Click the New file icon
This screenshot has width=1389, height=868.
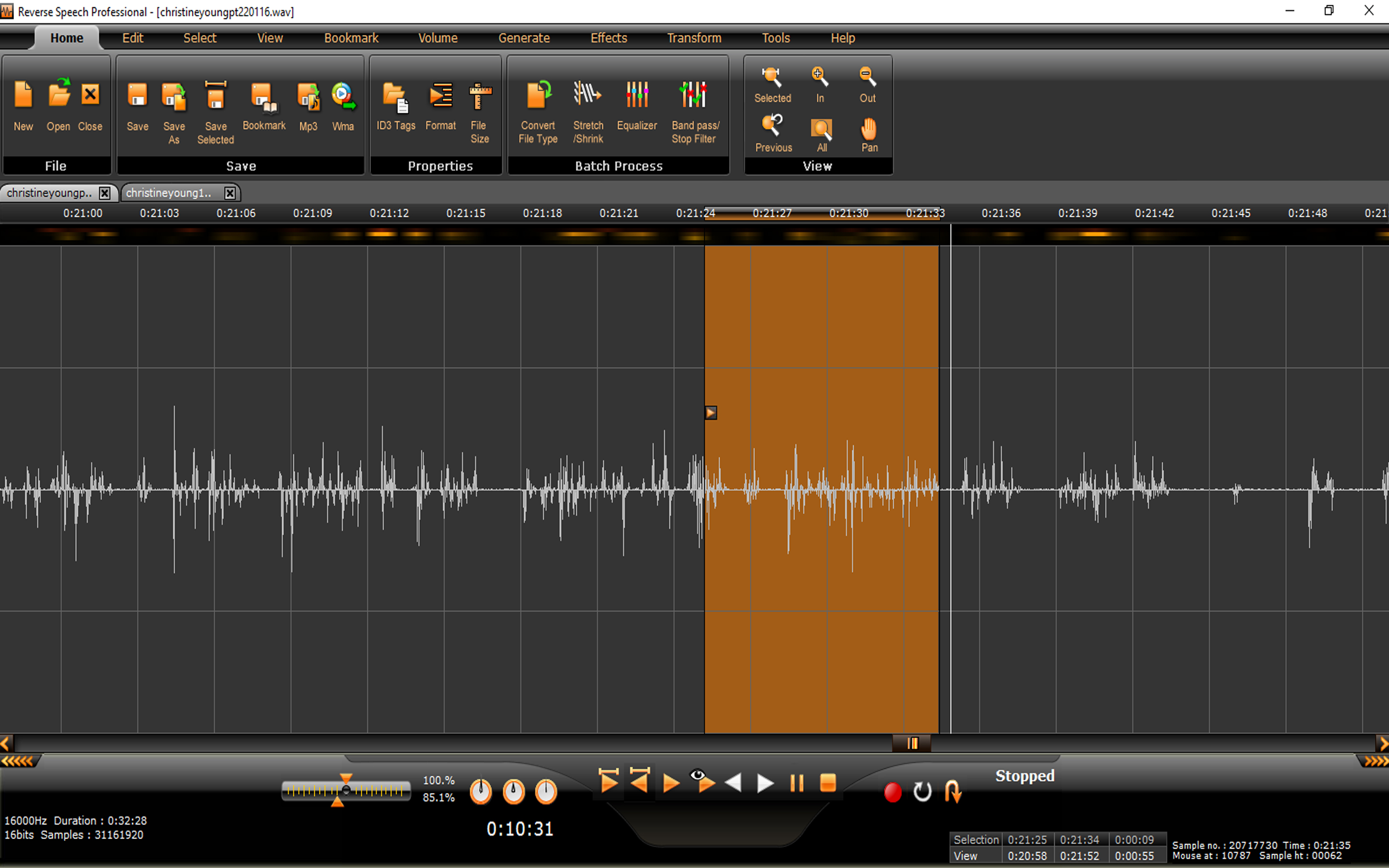click(x=23, y=95)
